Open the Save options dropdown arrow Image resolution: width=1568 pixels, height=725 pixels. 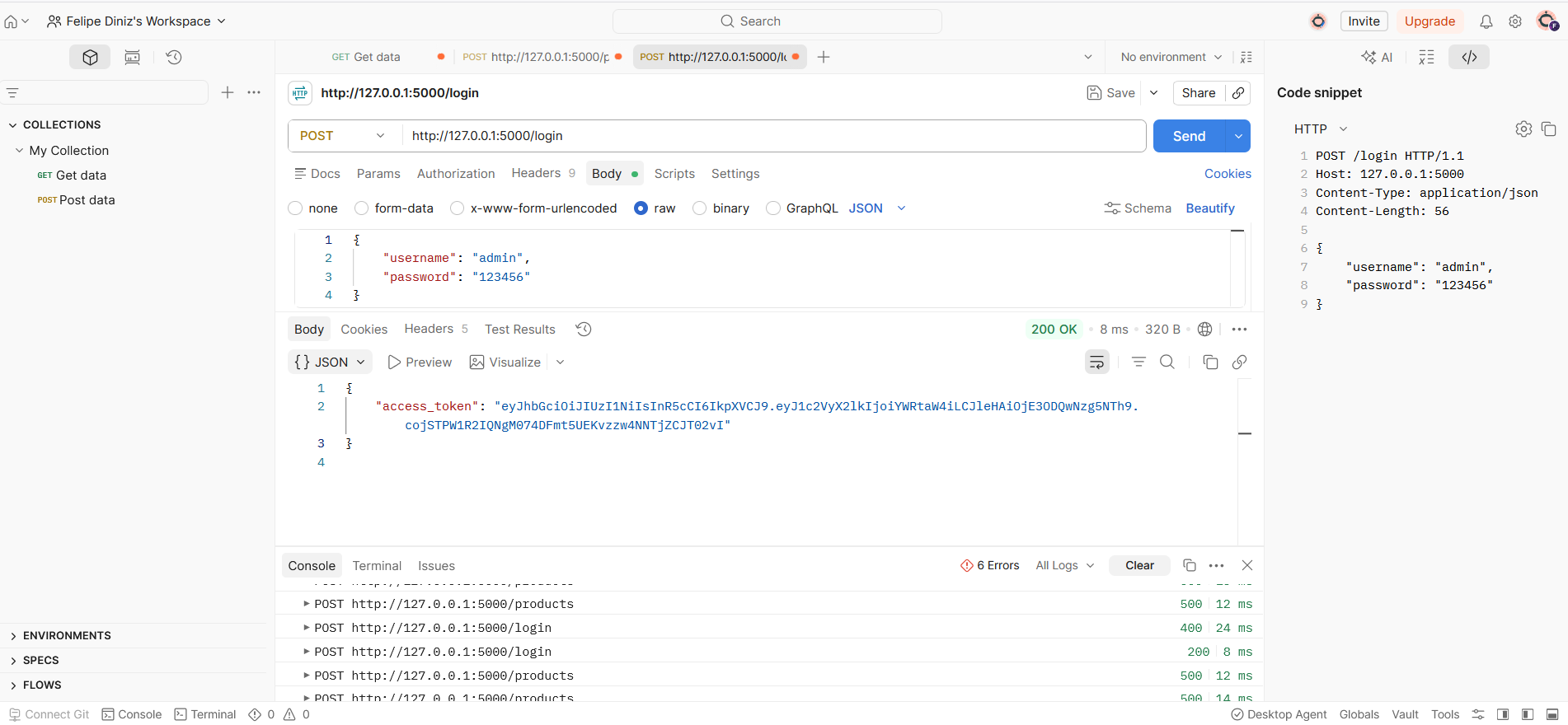[1153, 93]
